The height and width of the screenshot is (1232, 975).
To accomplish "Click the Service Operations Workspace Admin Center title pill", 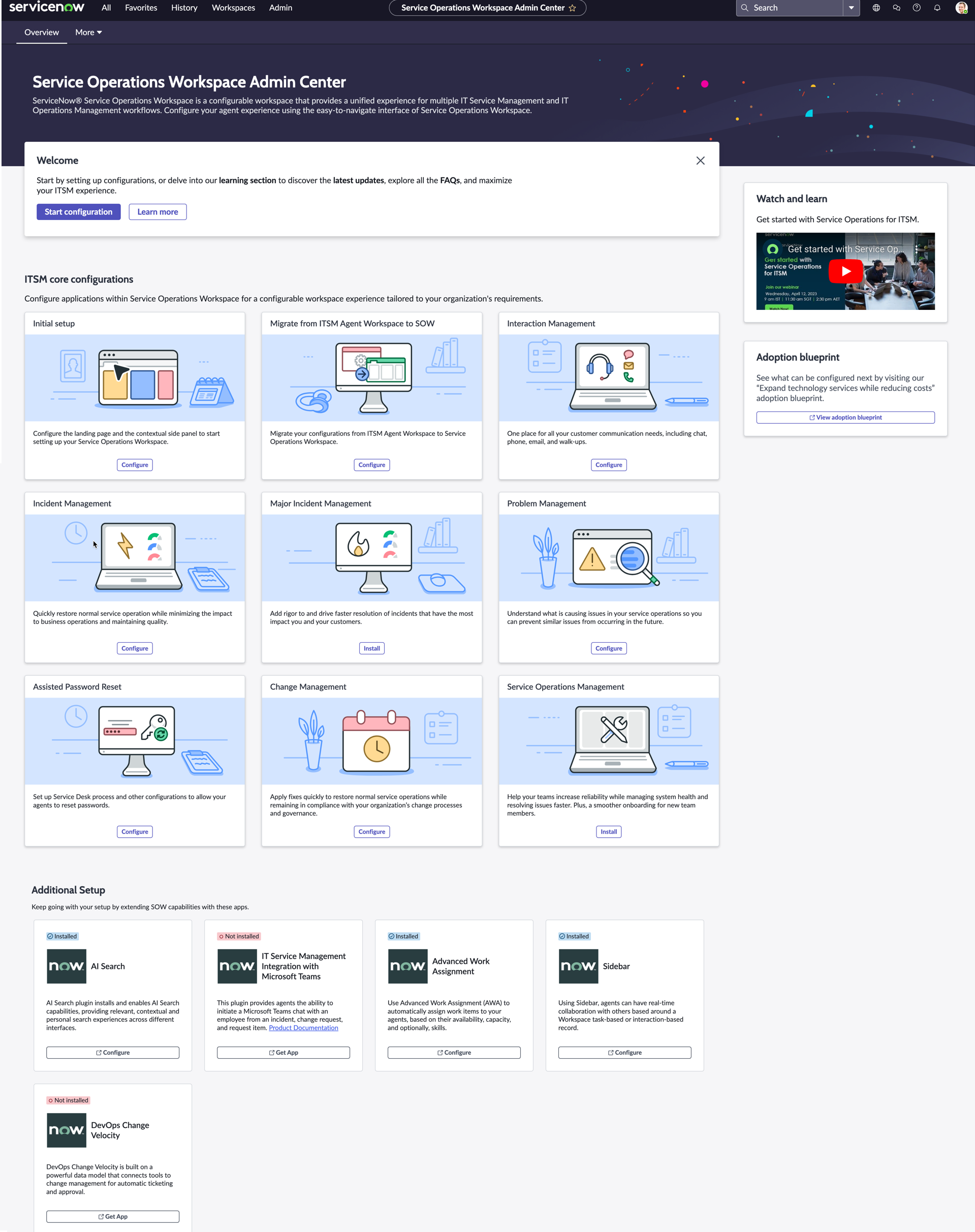I will point(488,8).
